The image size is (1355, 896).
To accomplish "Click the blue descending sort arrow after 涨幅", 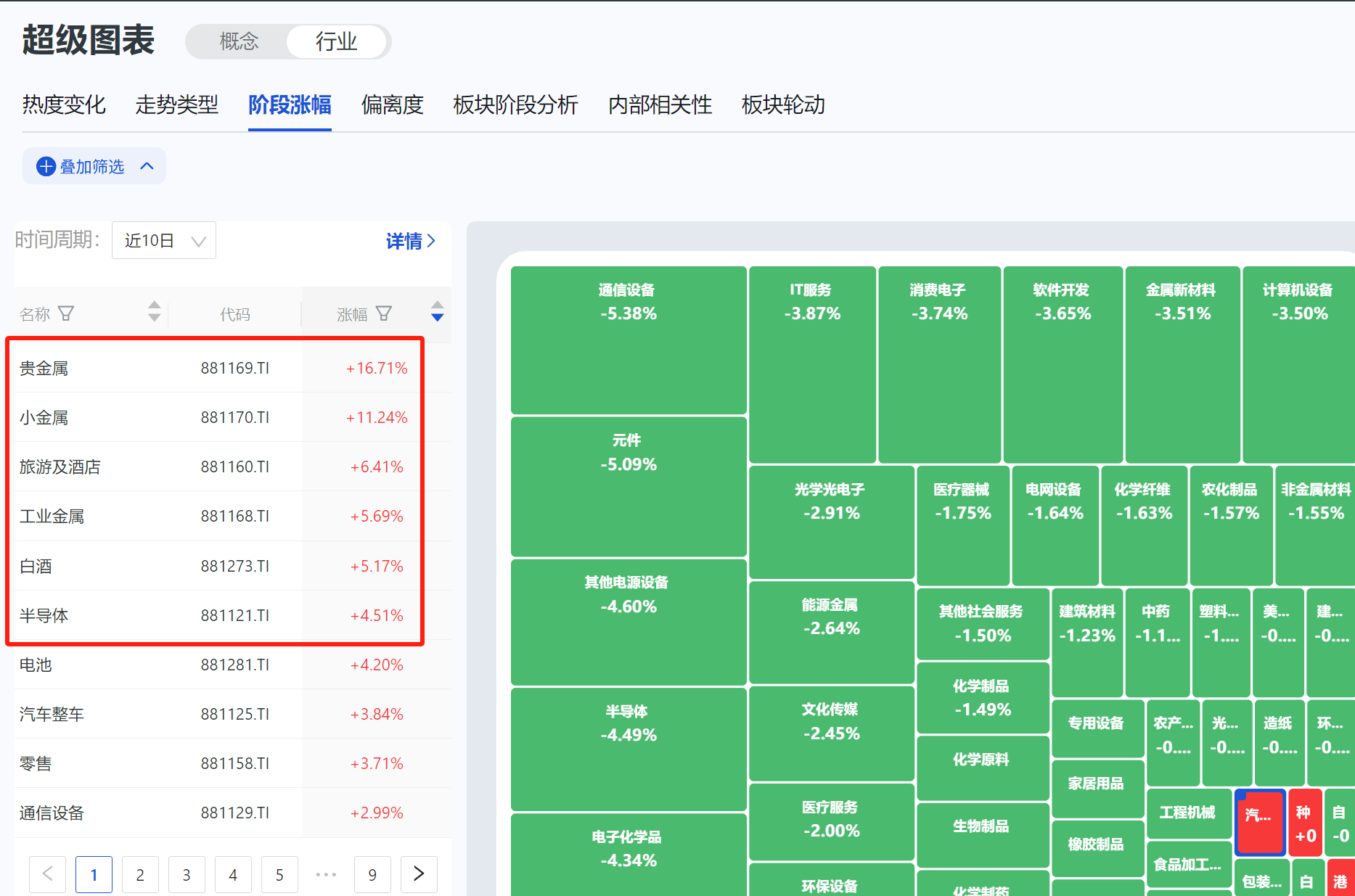I will tap(437, 317).
